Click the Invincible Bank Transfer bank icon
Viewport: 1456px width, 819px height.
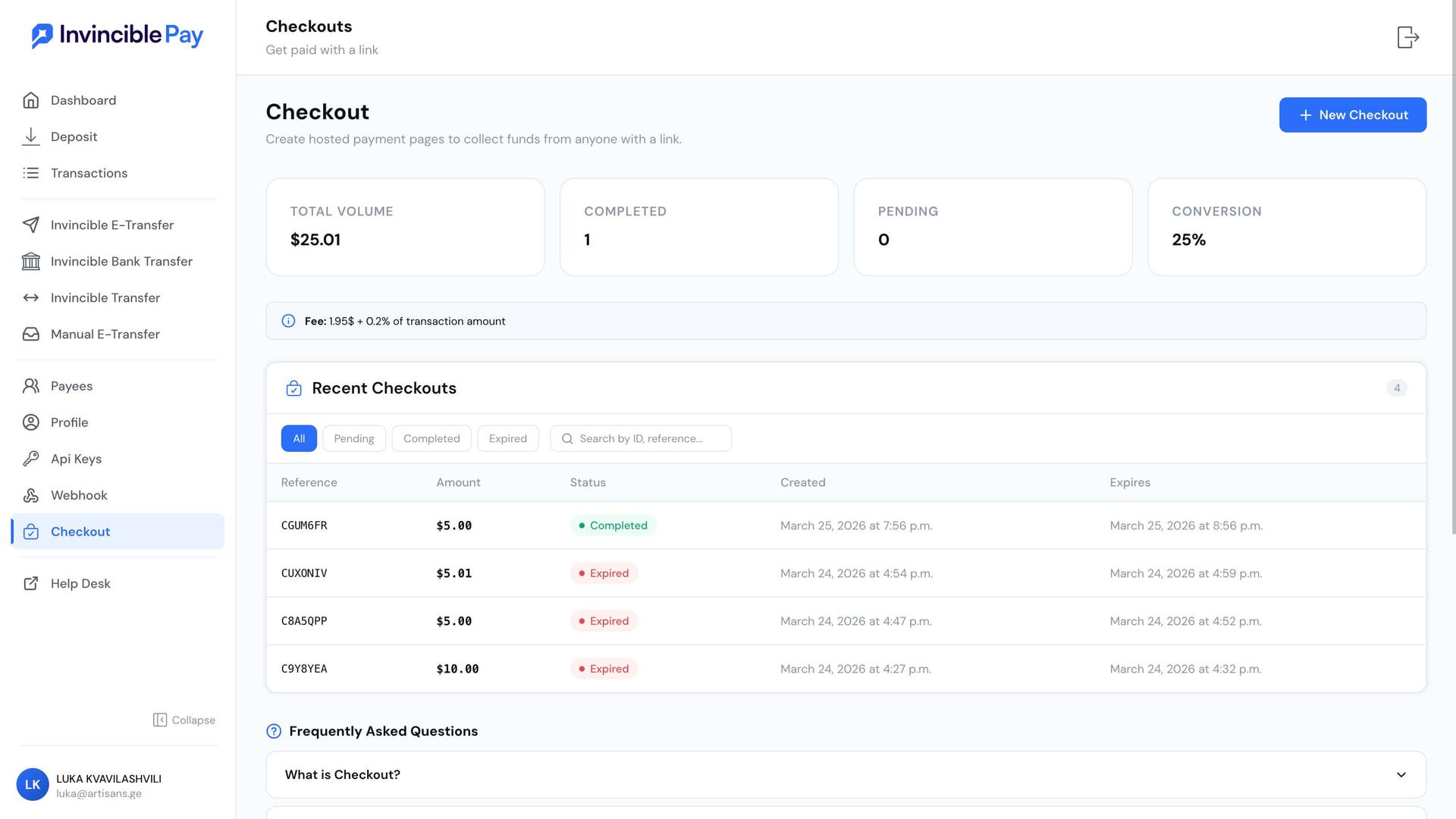[31, 261]
